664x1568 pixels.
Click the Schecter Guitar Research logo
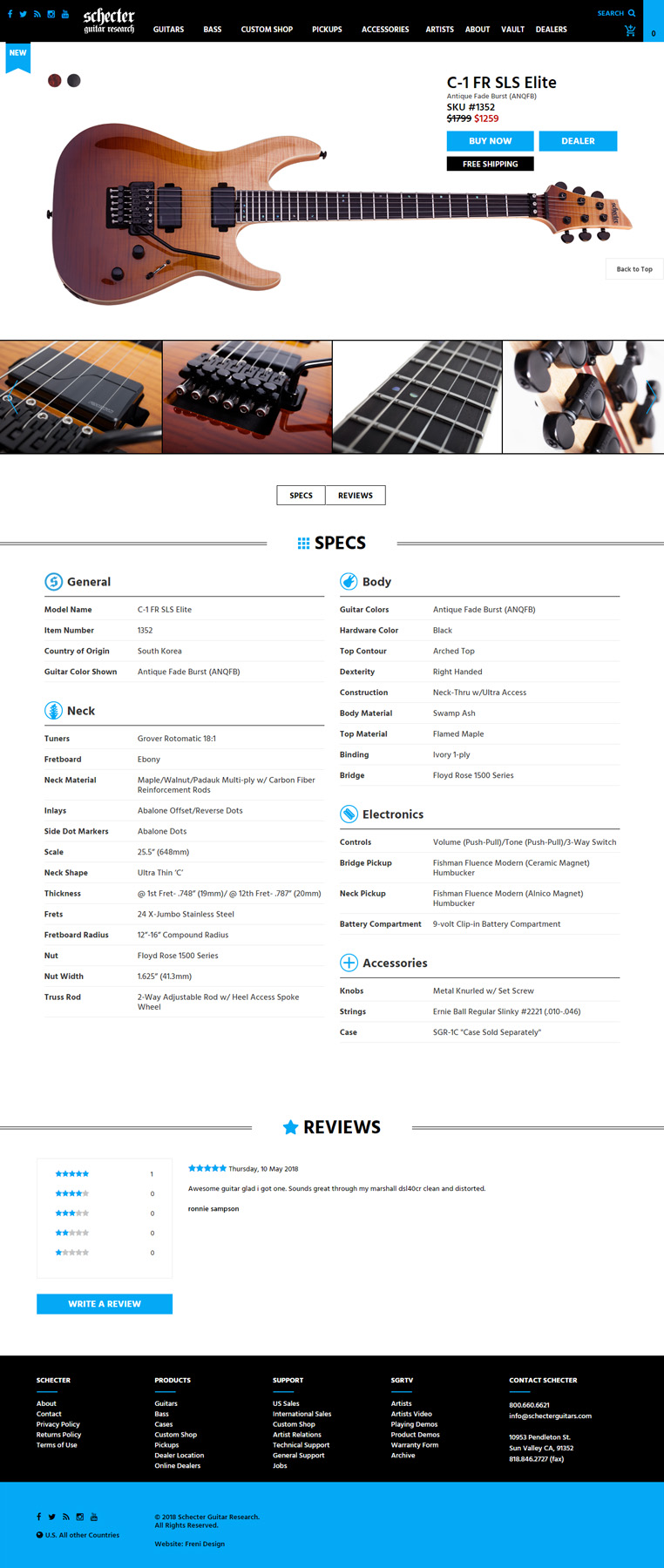click(x=109, y=20)
